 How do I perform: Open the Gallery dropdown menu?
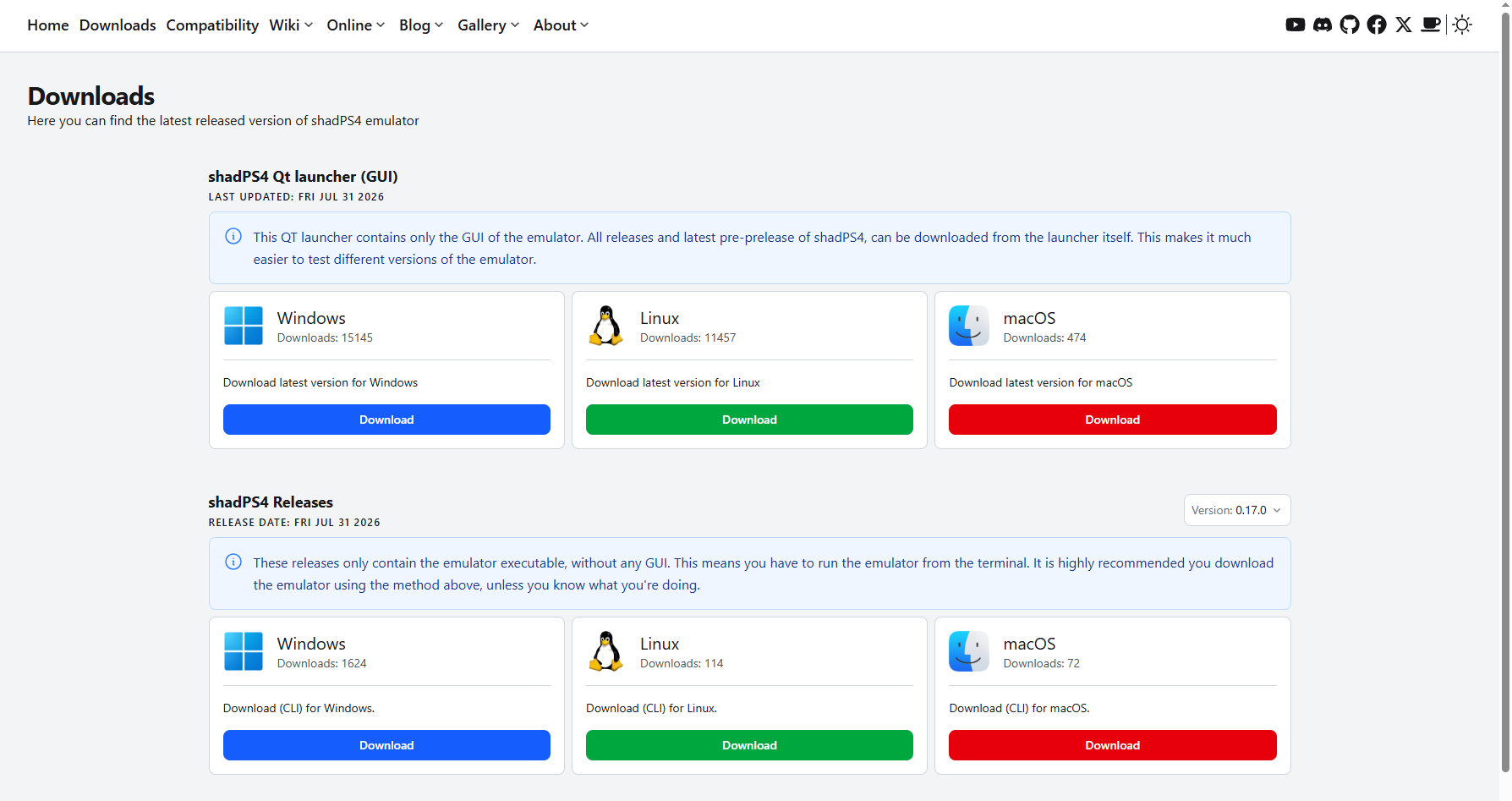pos(489,25)
